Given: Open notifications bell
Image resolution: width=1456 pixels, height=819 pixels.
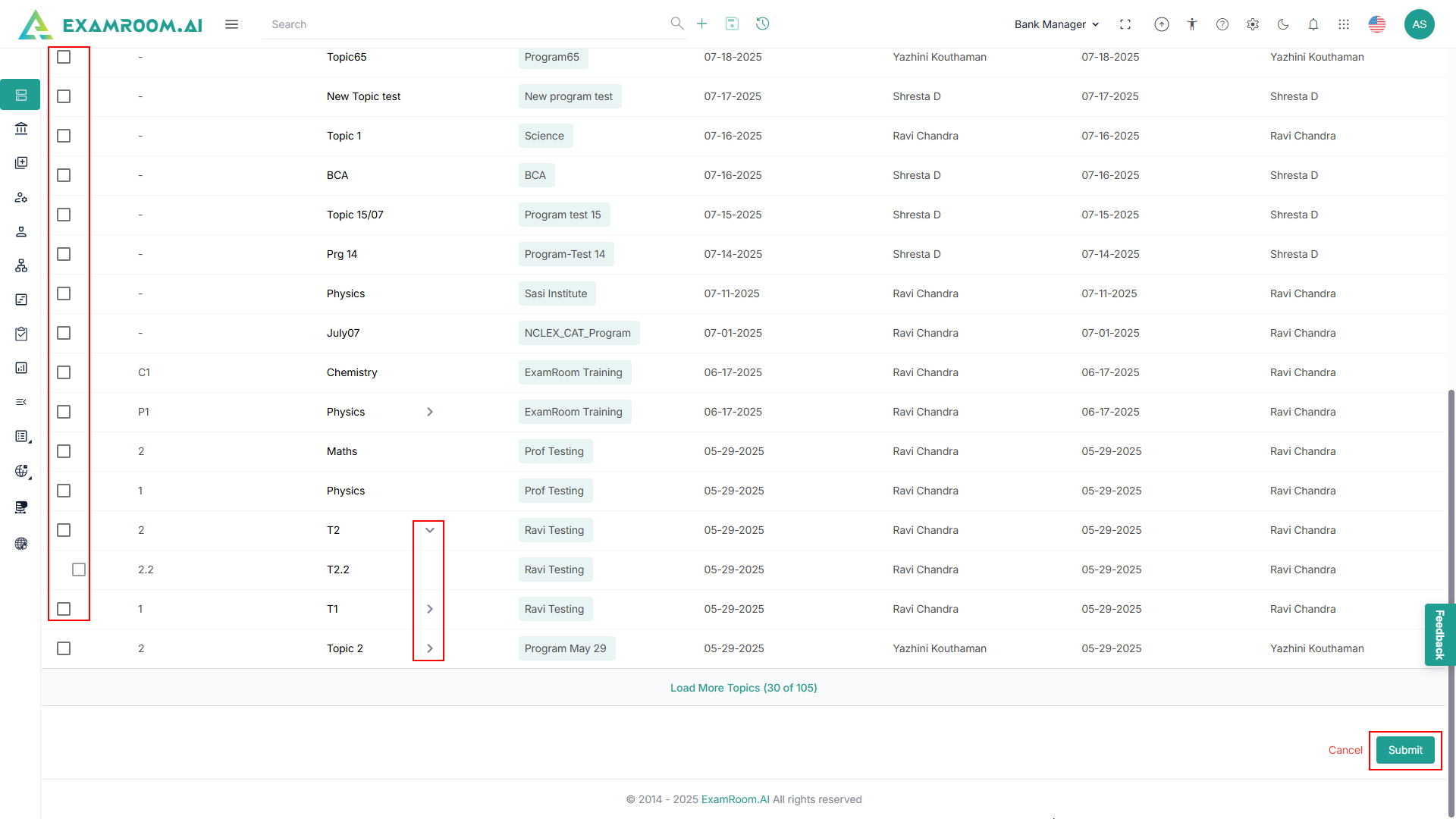Looking at the screenshot, I should click(1313, 24).
